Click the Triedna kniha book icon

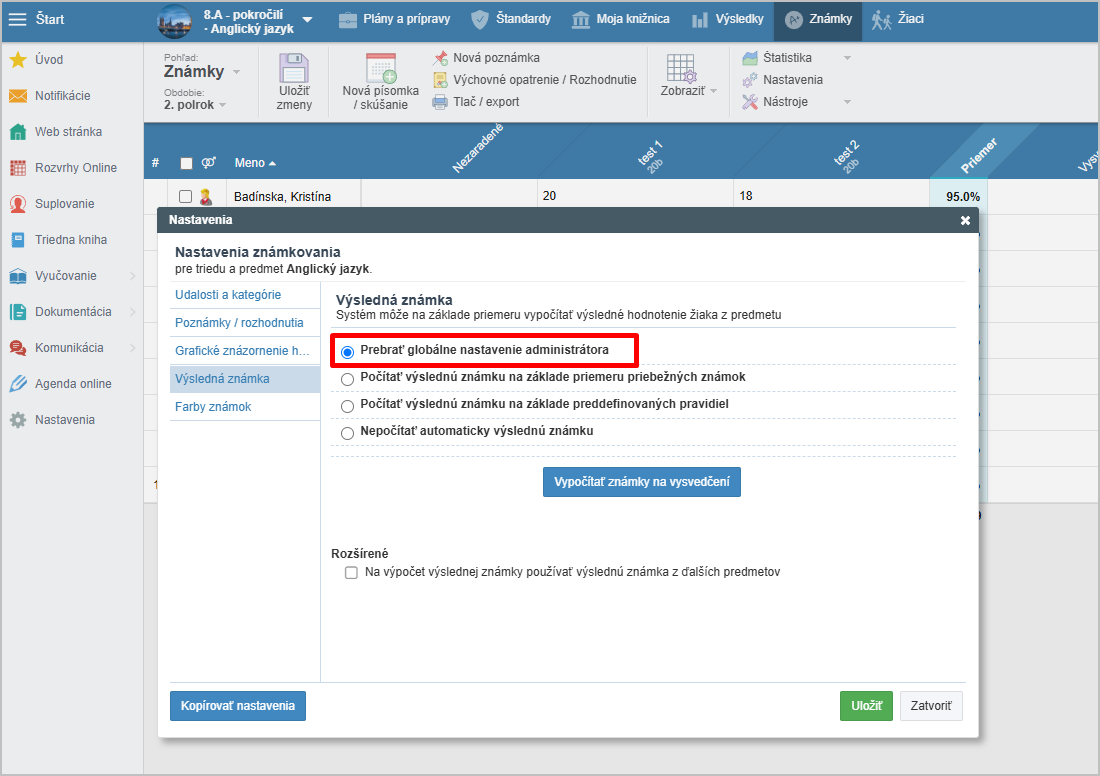tap(18, 240)
